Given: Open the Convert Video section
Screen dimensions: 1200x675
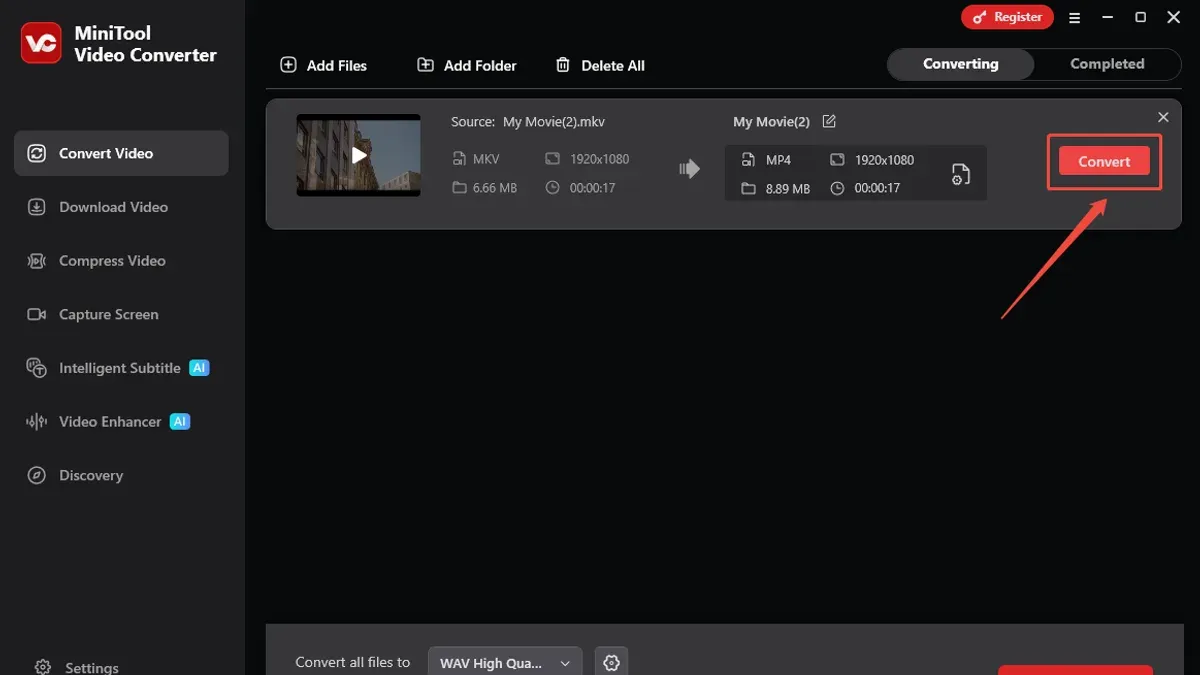Looking at the screenshot, I should (121, 153).
